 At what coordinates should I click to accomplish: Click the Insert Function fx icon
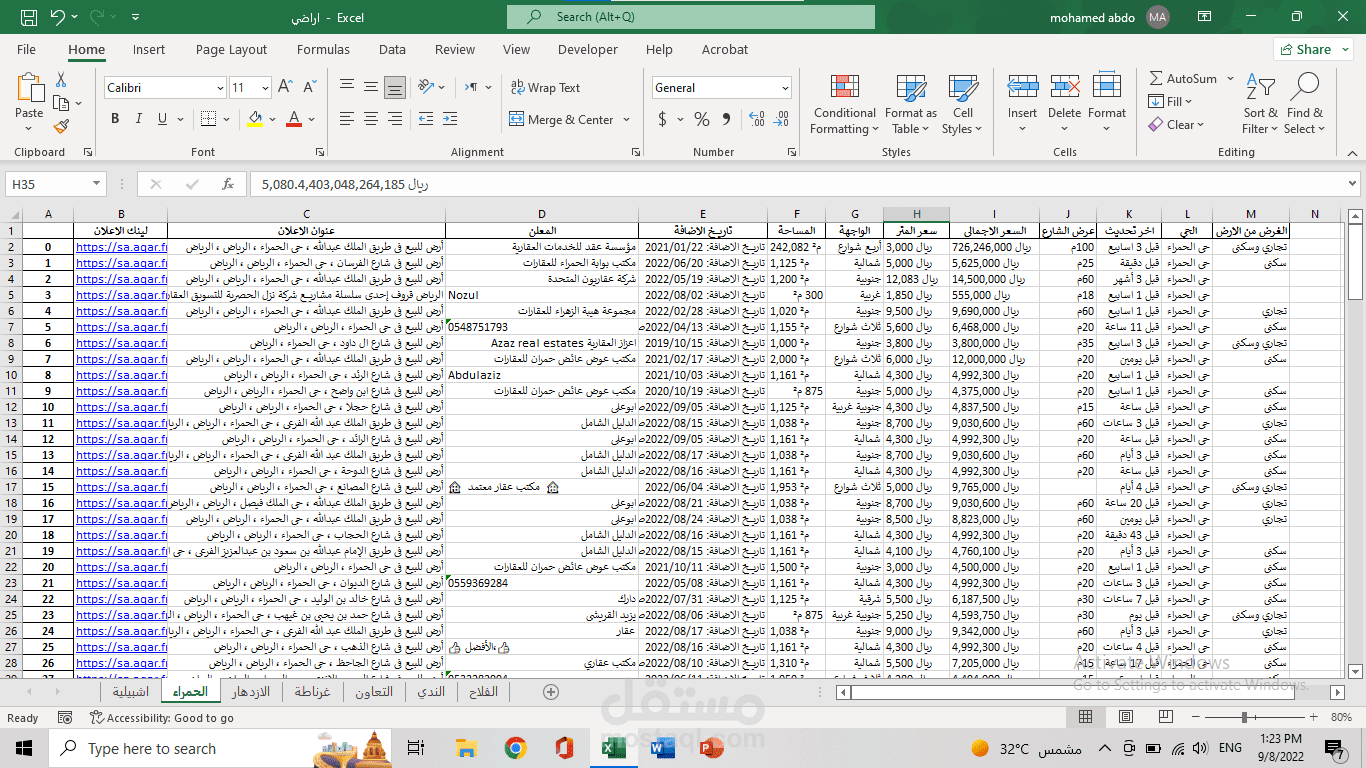228,184
